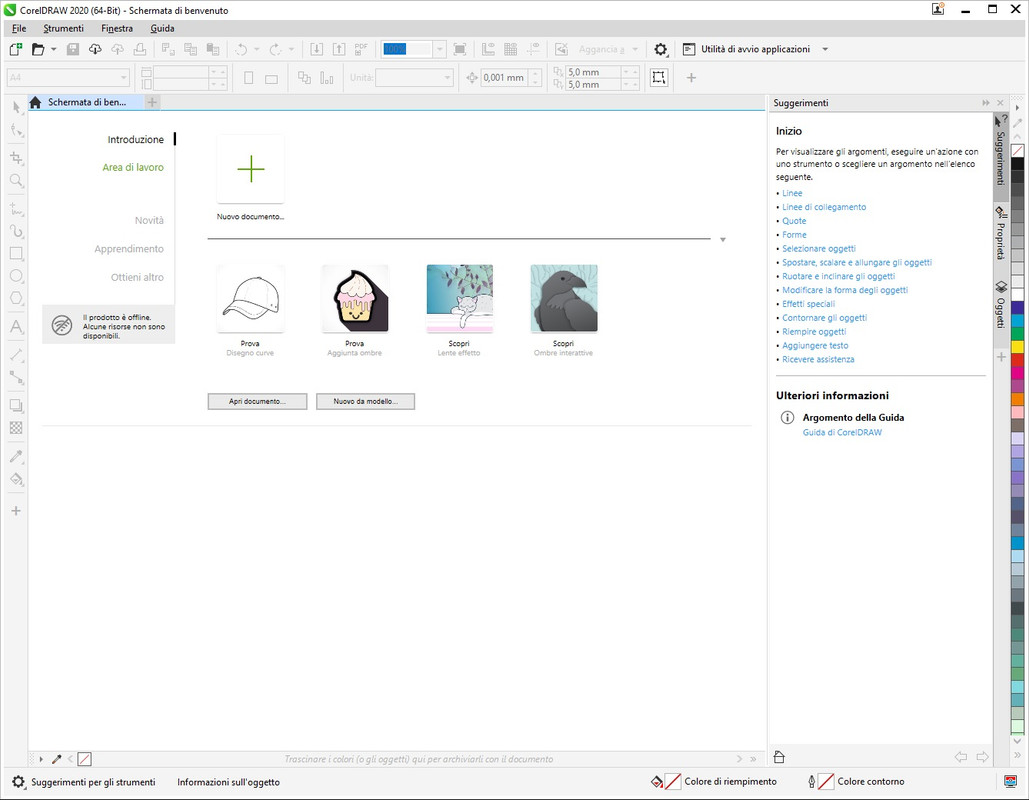Switch to the Oggetti docker tab
1029x800 pixels.
coord(1001,305)
